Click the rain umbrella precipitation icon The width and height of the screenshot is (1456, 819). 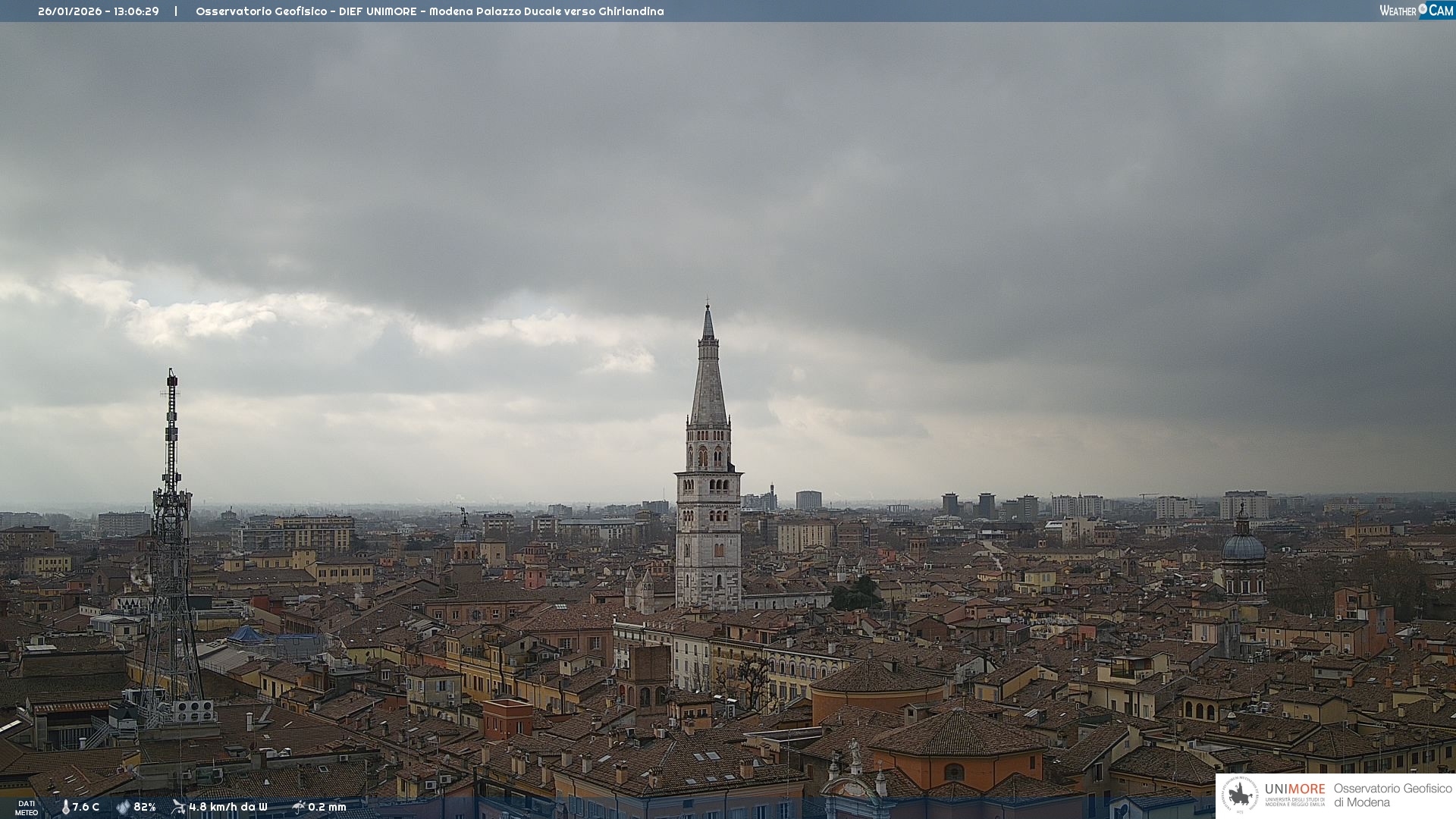click(298, 807)
